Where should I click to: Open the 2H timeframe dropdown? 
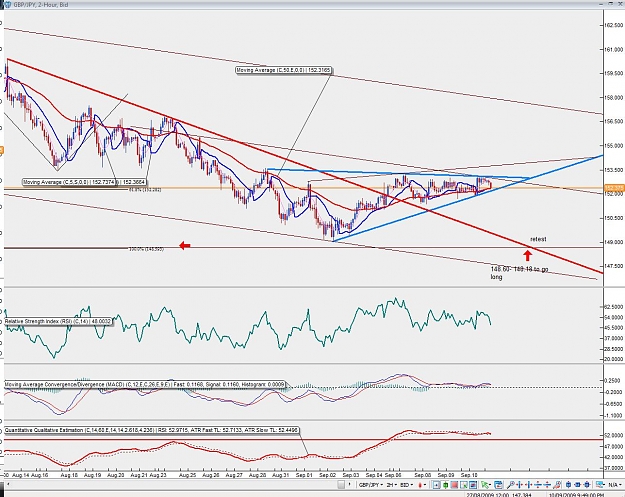pos(391,485)
